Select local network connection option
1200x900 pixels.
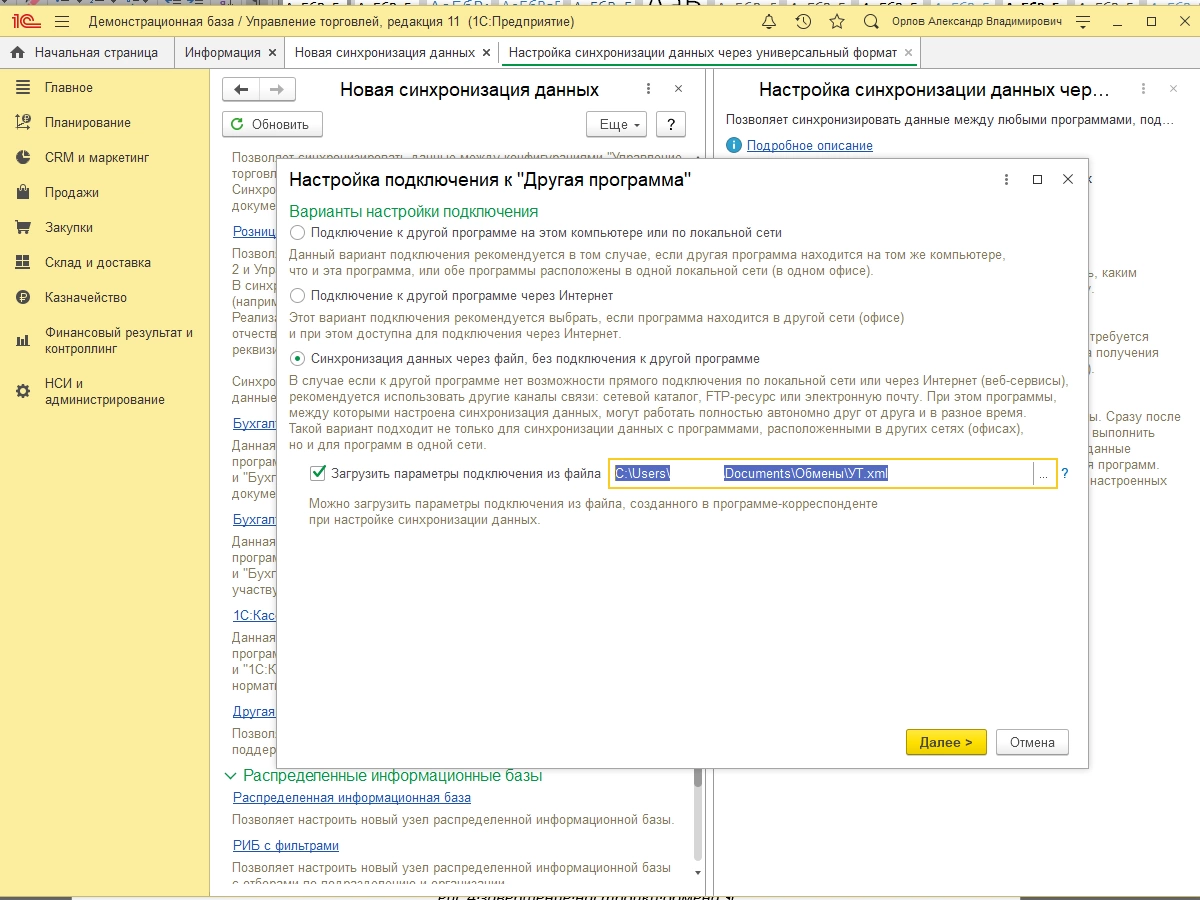(x=297, y=232)
